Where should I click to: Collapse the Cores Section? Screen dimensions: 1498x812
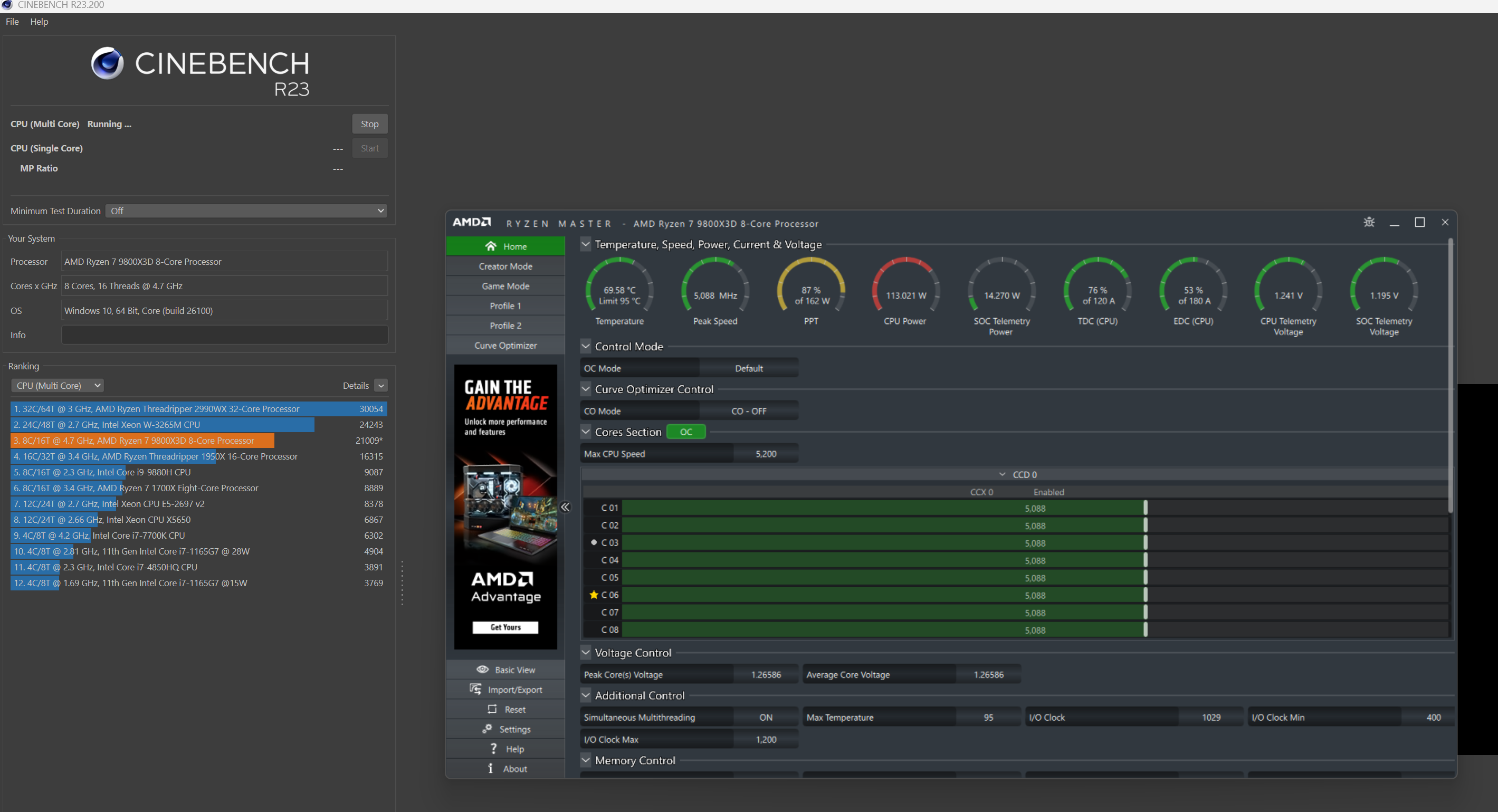586,432
